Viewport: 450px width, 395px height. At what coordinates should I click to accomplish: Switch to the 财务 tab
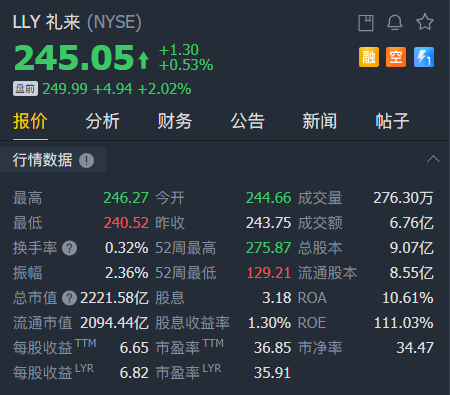point(175,121)
